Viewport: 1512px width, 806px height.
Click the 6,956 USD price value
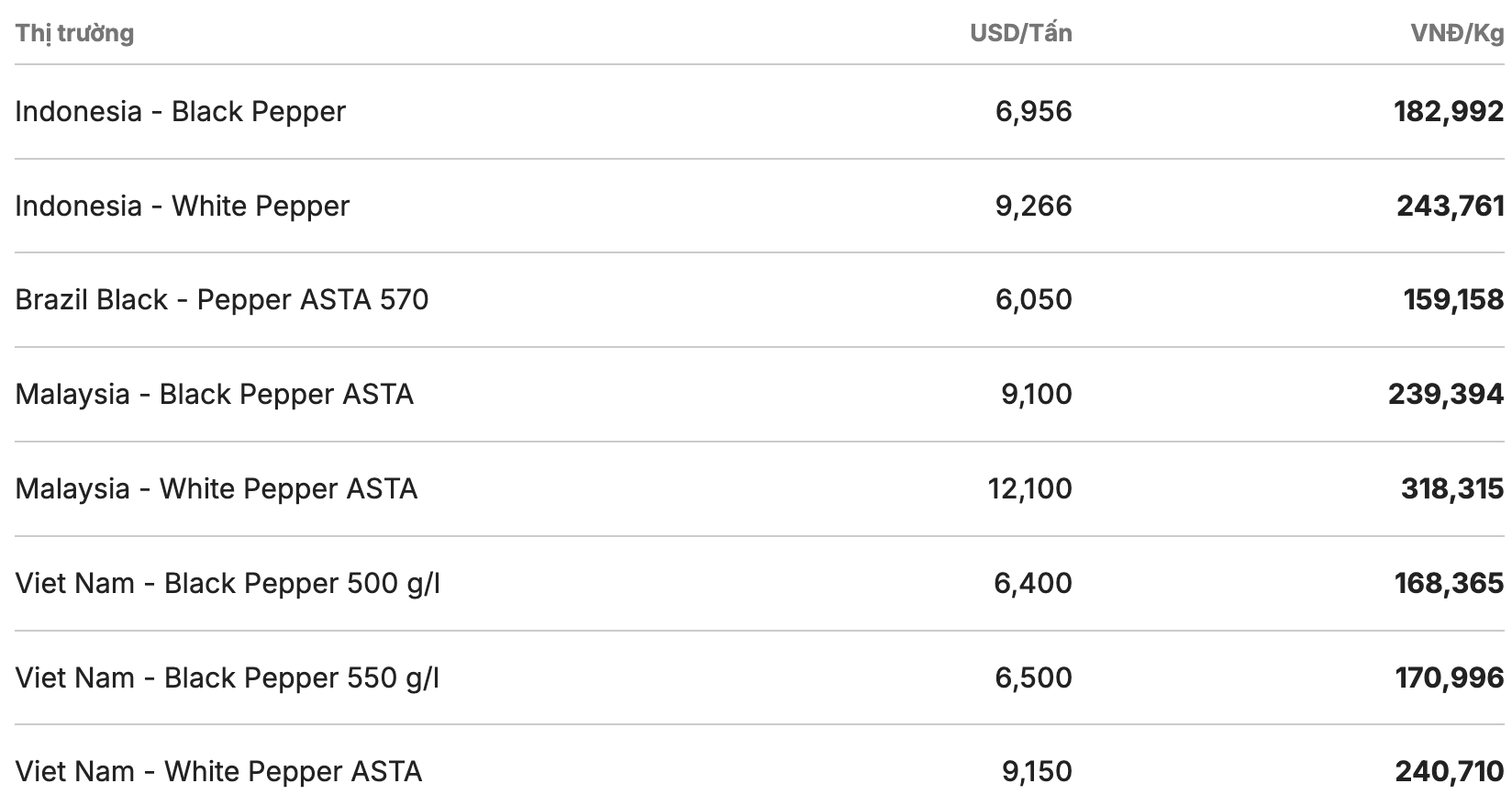pos(1033,112)
